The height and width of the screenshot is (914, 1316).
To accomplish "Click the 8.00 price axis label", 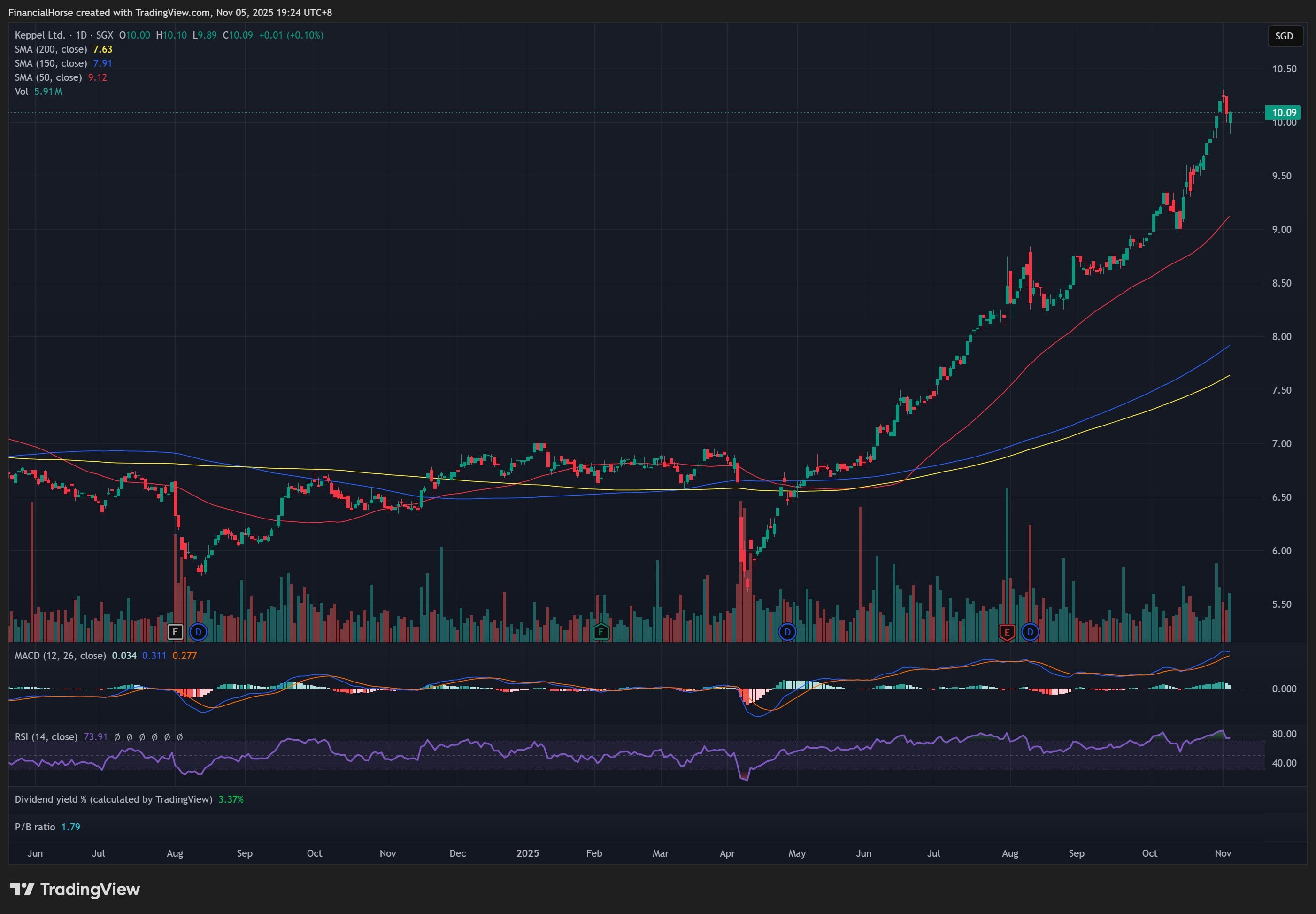I will 1282,336.
